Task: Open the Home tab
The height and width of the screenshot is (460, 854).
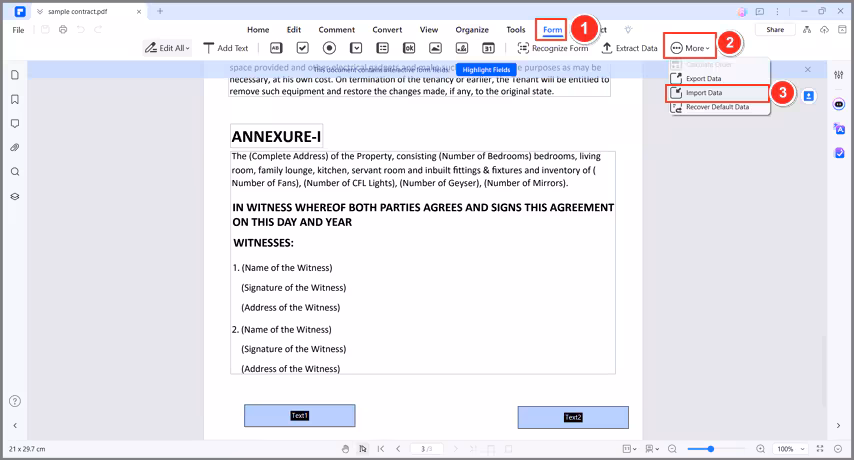Action: [x=258, y=30]
